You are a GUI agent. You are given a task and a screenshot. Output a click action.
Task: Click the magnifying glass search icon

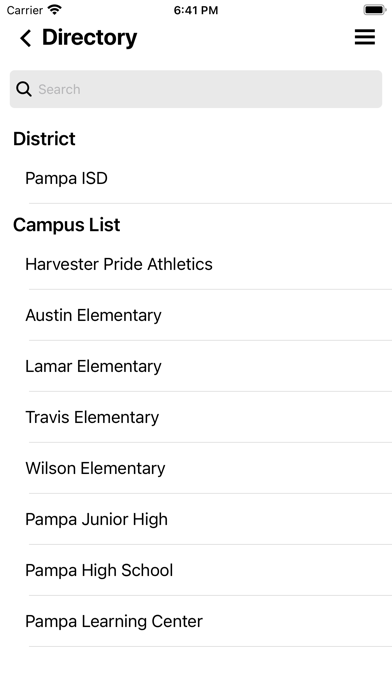pos(24,89)
